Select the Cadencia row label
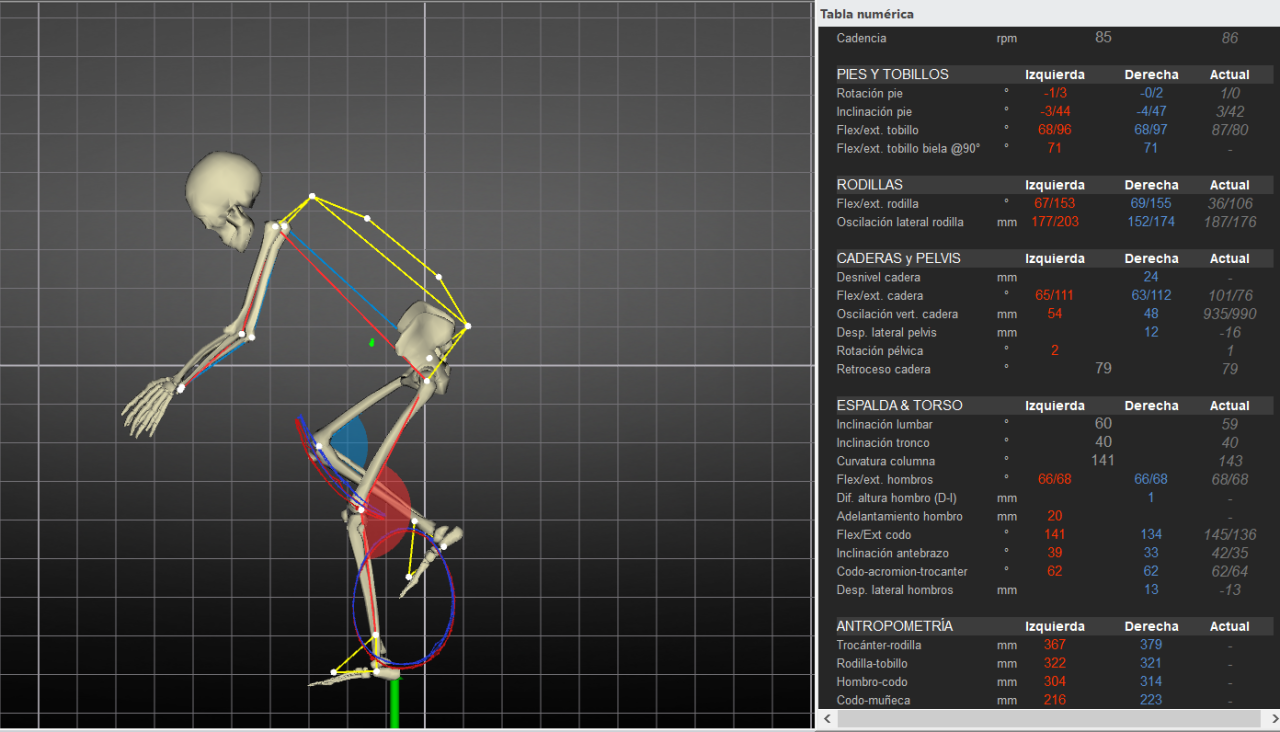Viewport: 1280px width, 732px height. click(x=861, y=38)
